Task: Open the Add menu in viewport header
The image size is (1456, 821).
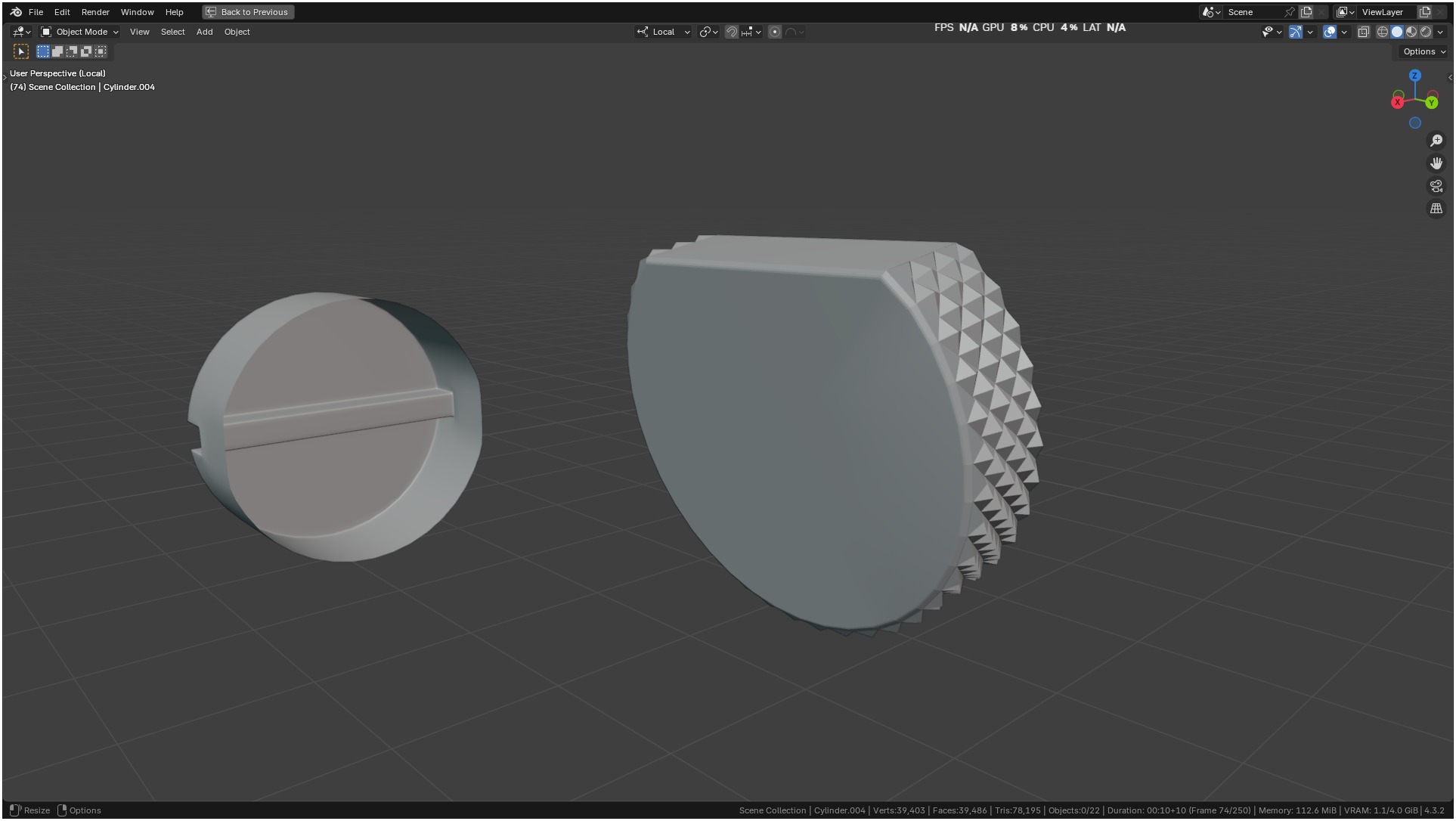Action: coord(204,32)
